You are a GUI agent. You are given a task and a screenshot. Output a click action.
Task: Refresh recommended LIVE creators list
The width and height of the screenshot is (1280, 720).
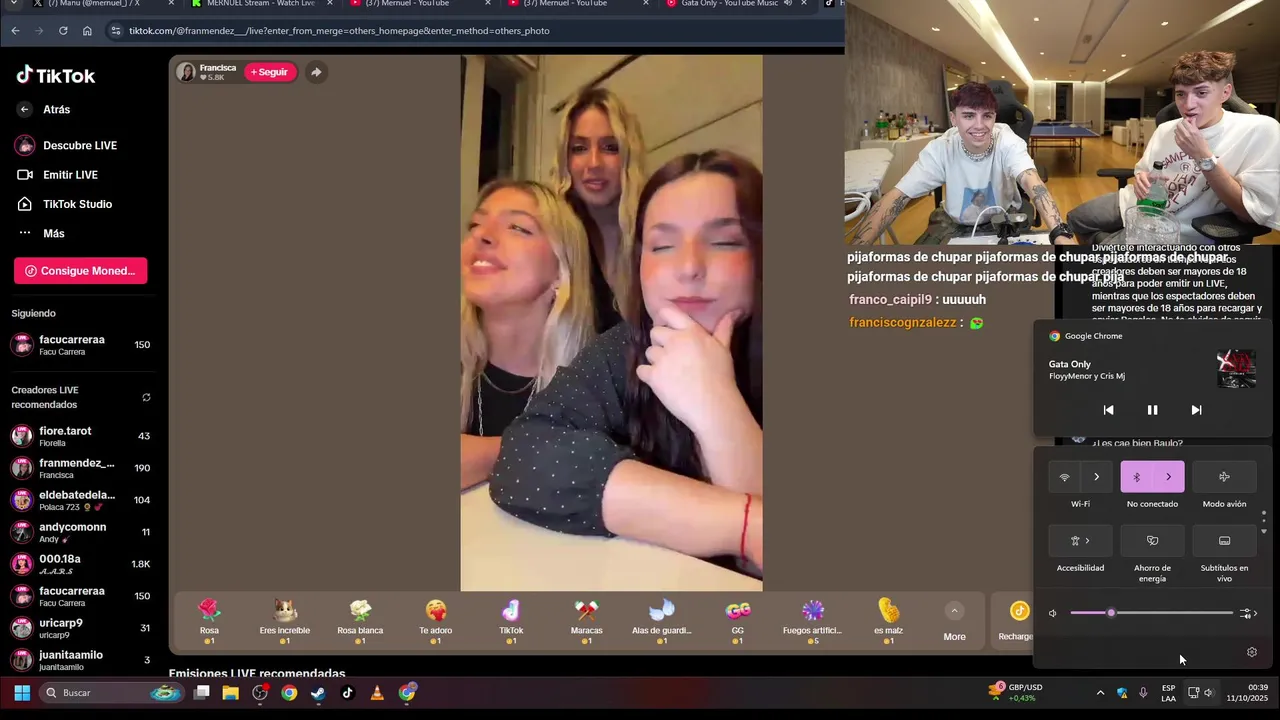(x=146, y=397)
